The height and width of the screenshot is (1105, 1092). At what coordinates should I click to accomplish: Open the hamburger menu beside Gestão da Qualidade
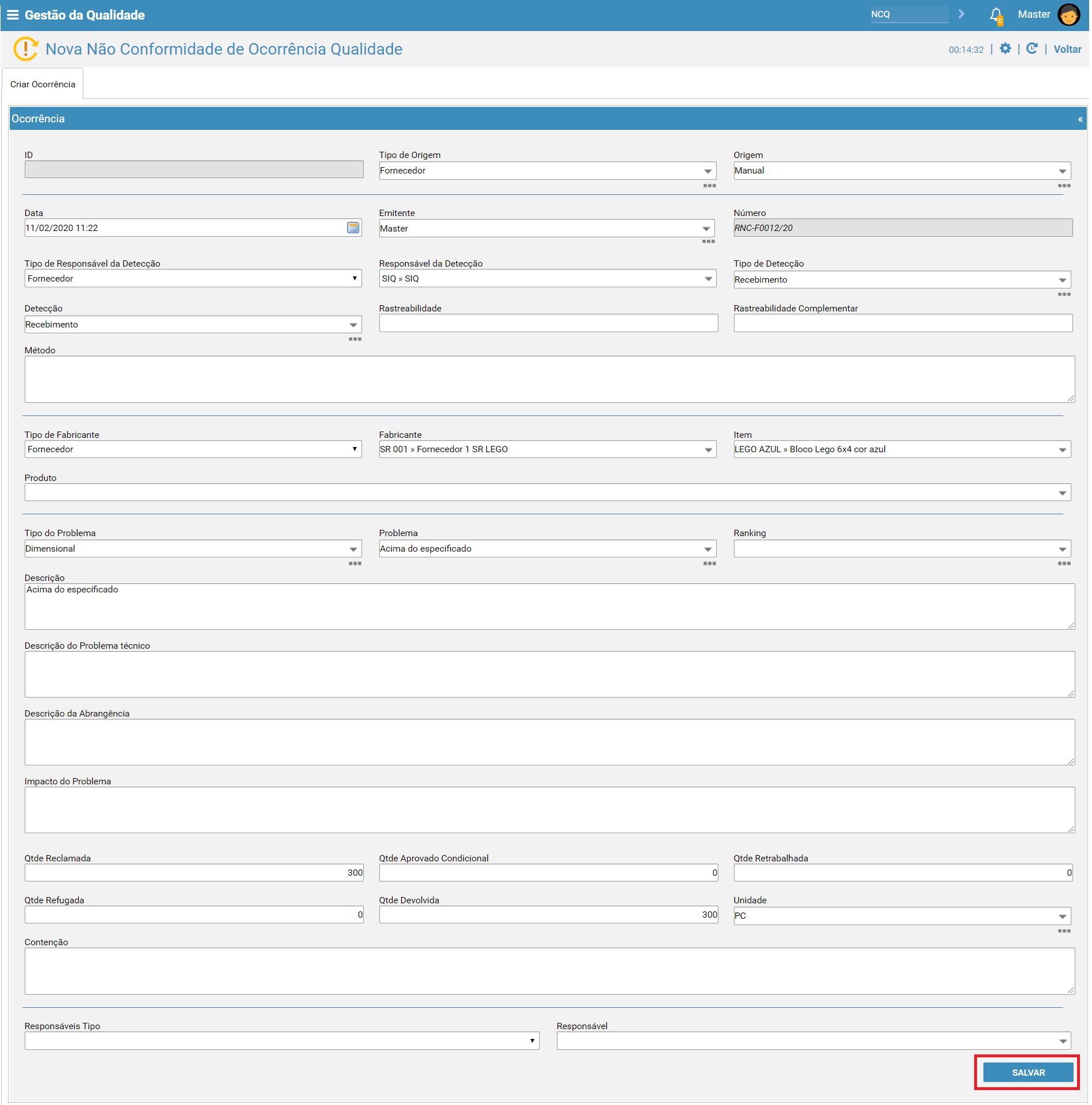pyautogui.click(x=13, y=15)
